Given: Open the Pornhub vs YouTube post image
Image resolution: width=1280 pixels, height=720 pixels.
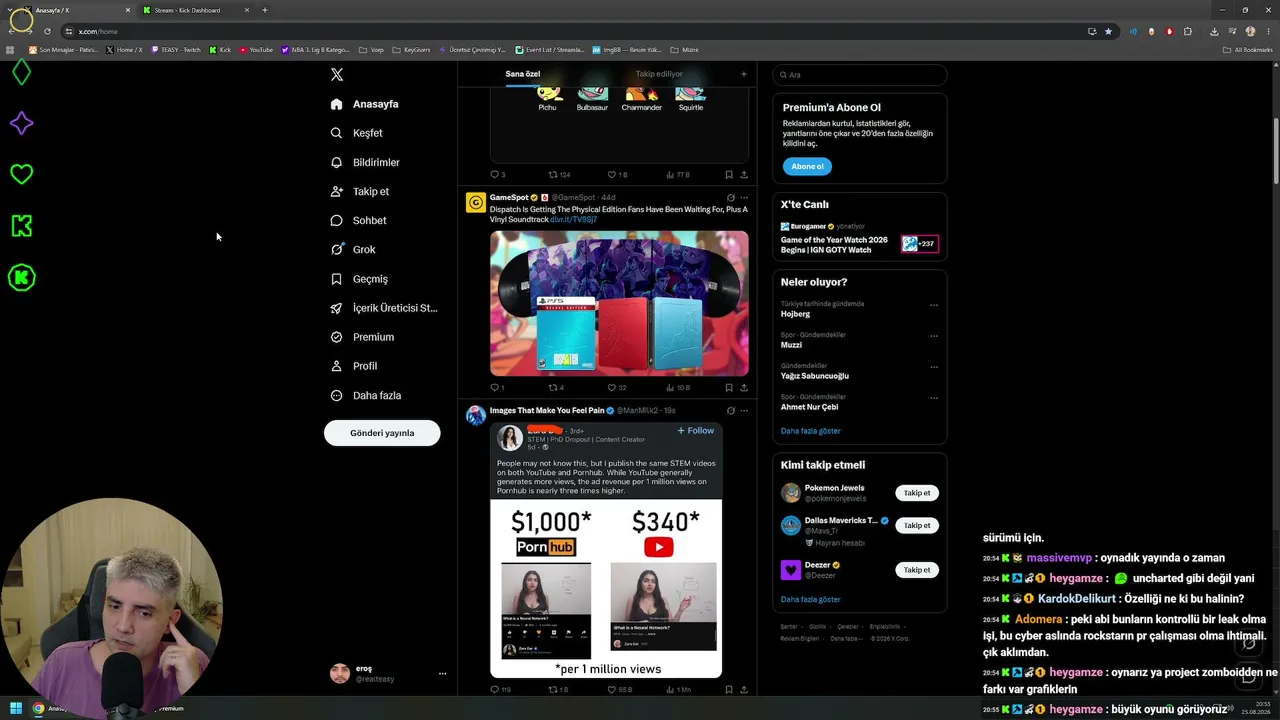Looking at the screenshot, I should [606, 551].
